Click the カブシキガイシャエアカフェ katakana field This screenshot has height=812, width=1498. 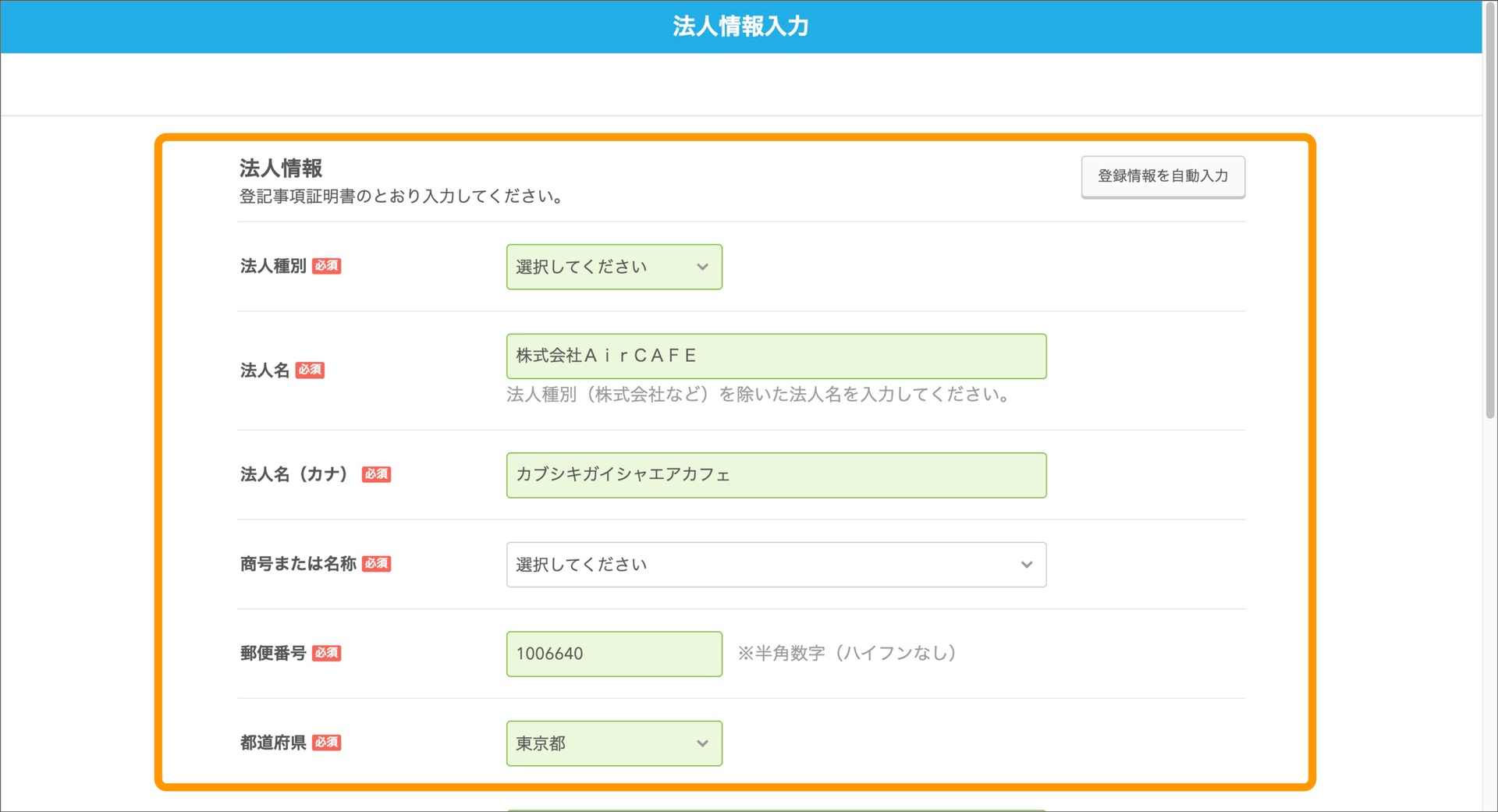point(776,475)
